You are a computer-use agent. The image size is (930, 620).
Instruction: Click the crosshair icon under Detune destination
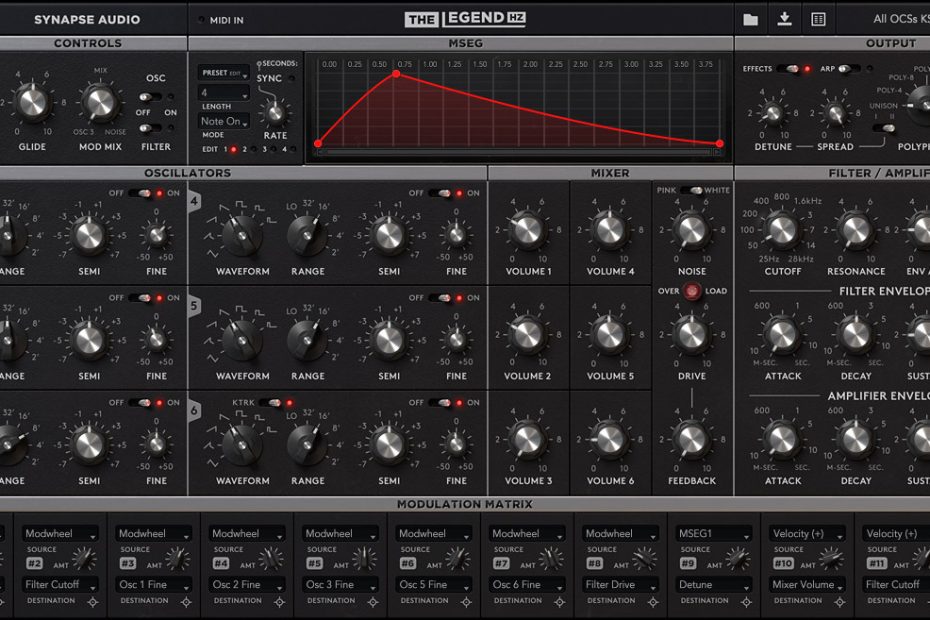745,602
